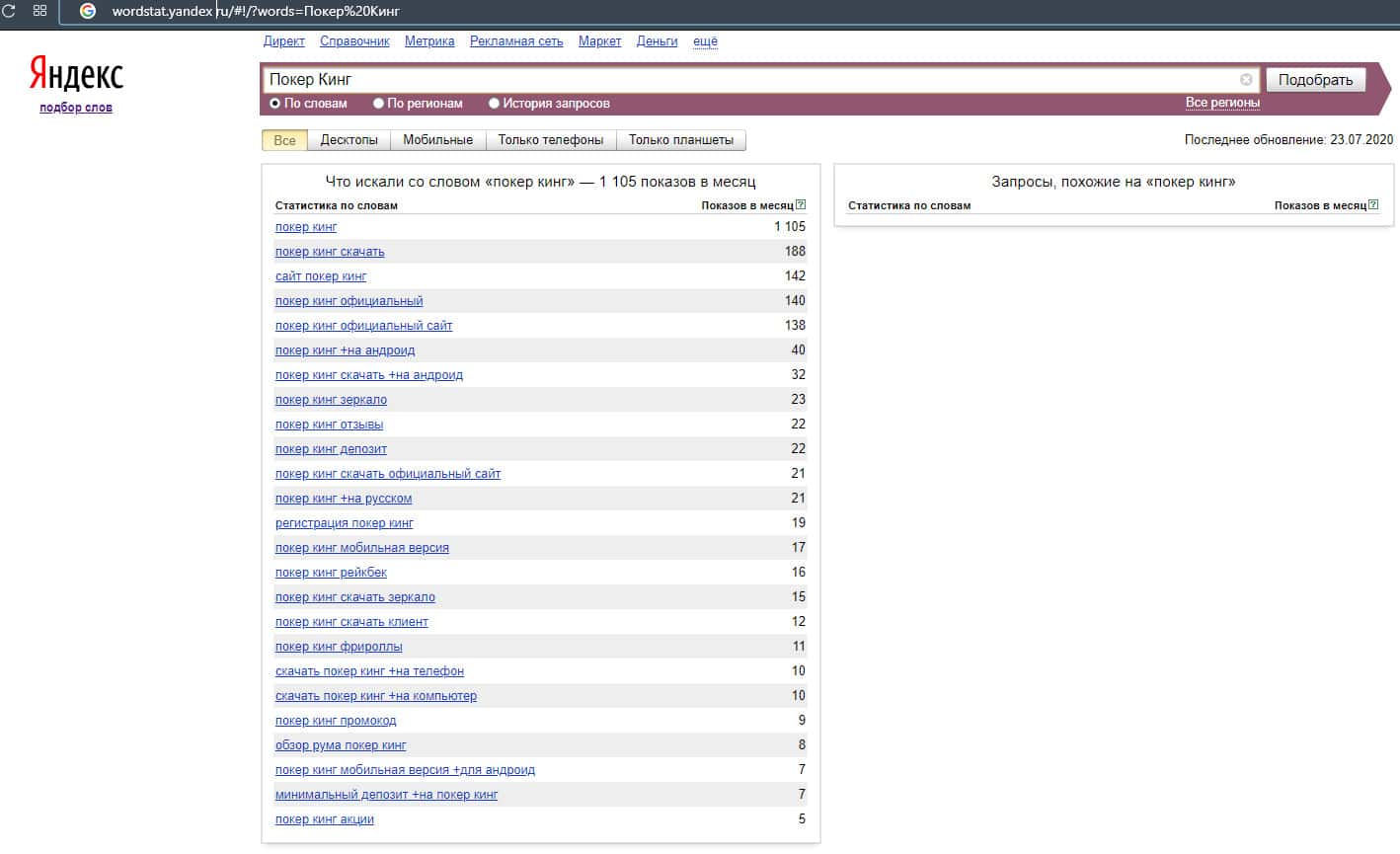Switch to the 'Мобильные' tab
1400x854 pixels.
click(x=437, y=140)
